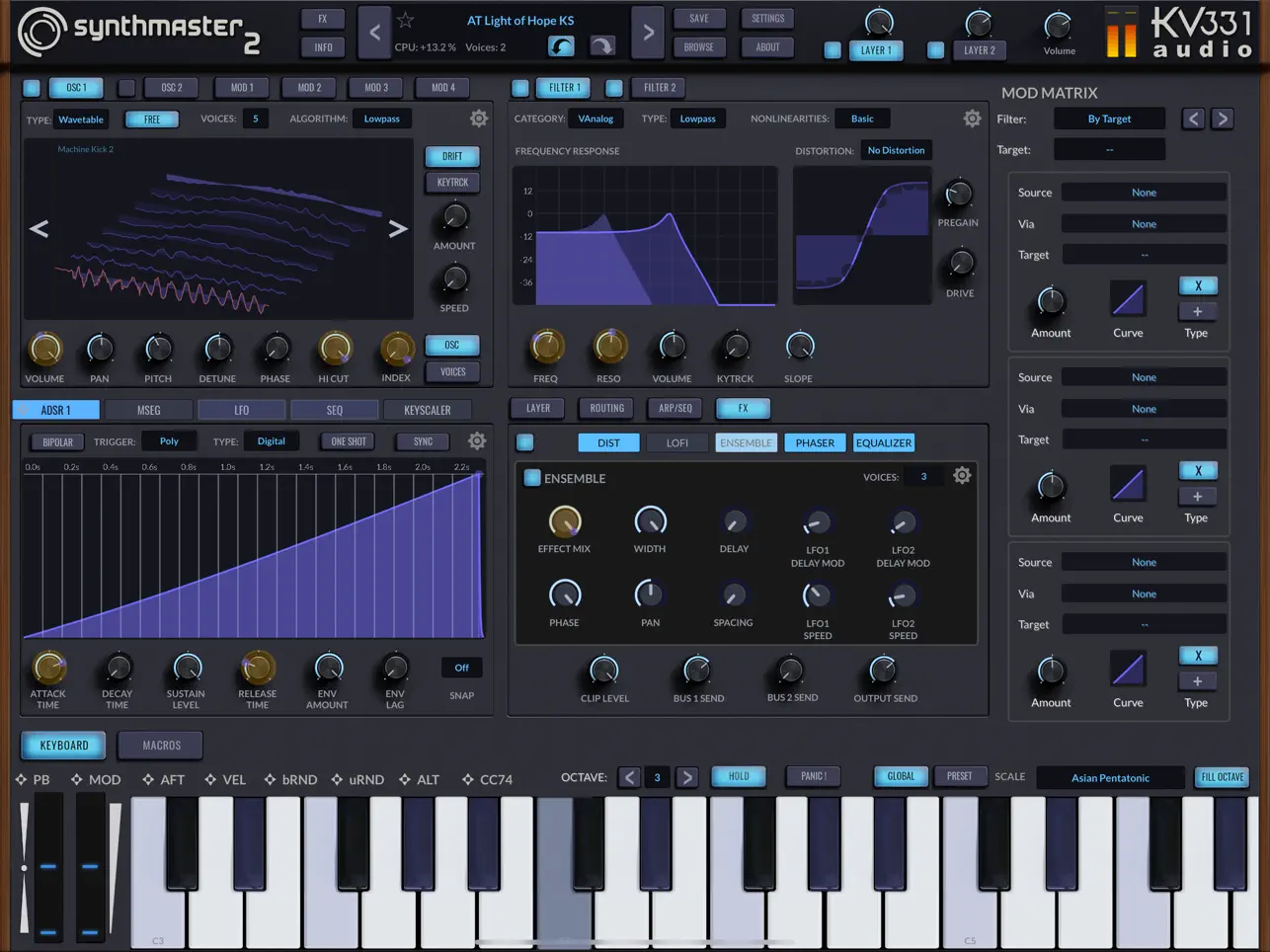This screenshot has width=1270, height=952.
Task: Open the LOFI effect tab
Action: 676,442
